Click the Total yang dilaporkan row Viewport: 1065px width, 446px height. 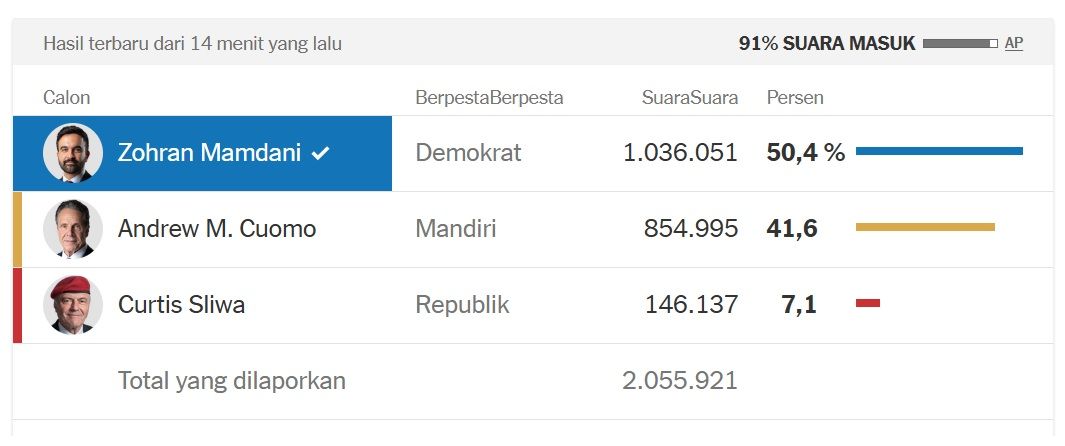(232, 381)
